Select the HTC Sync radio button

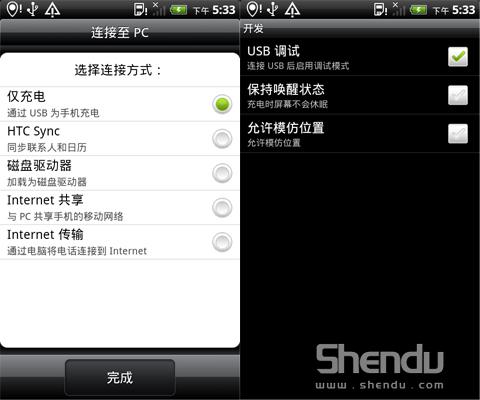point(222,138)
